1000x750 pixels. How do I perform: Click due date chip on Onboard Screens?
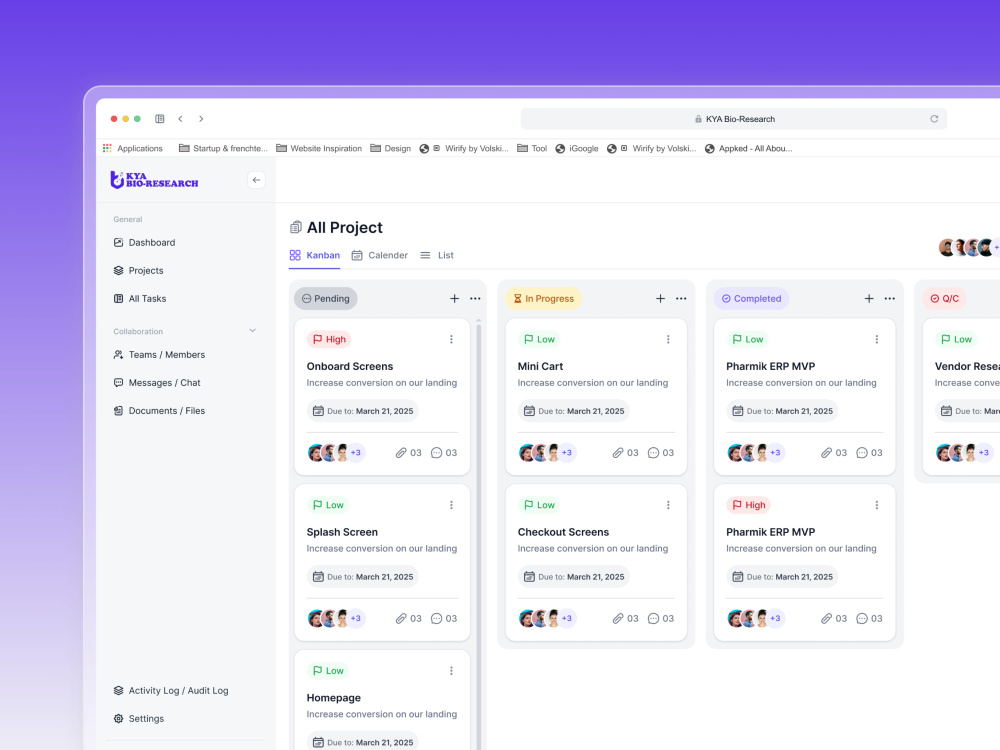coord(363,411)
